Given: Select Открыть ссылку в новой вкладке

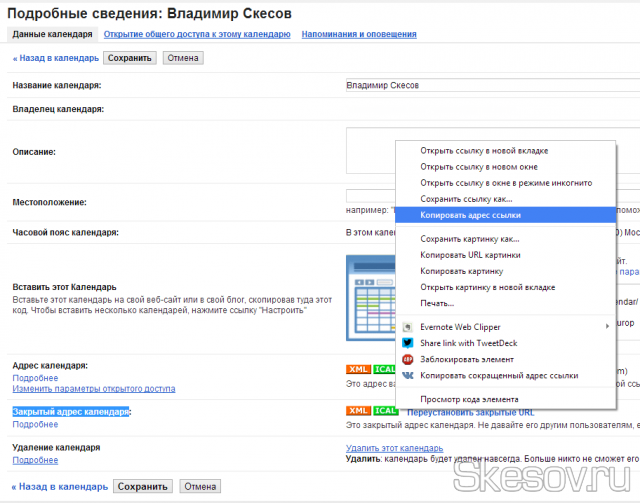Looking at the screenshot, I should [484, 151].
